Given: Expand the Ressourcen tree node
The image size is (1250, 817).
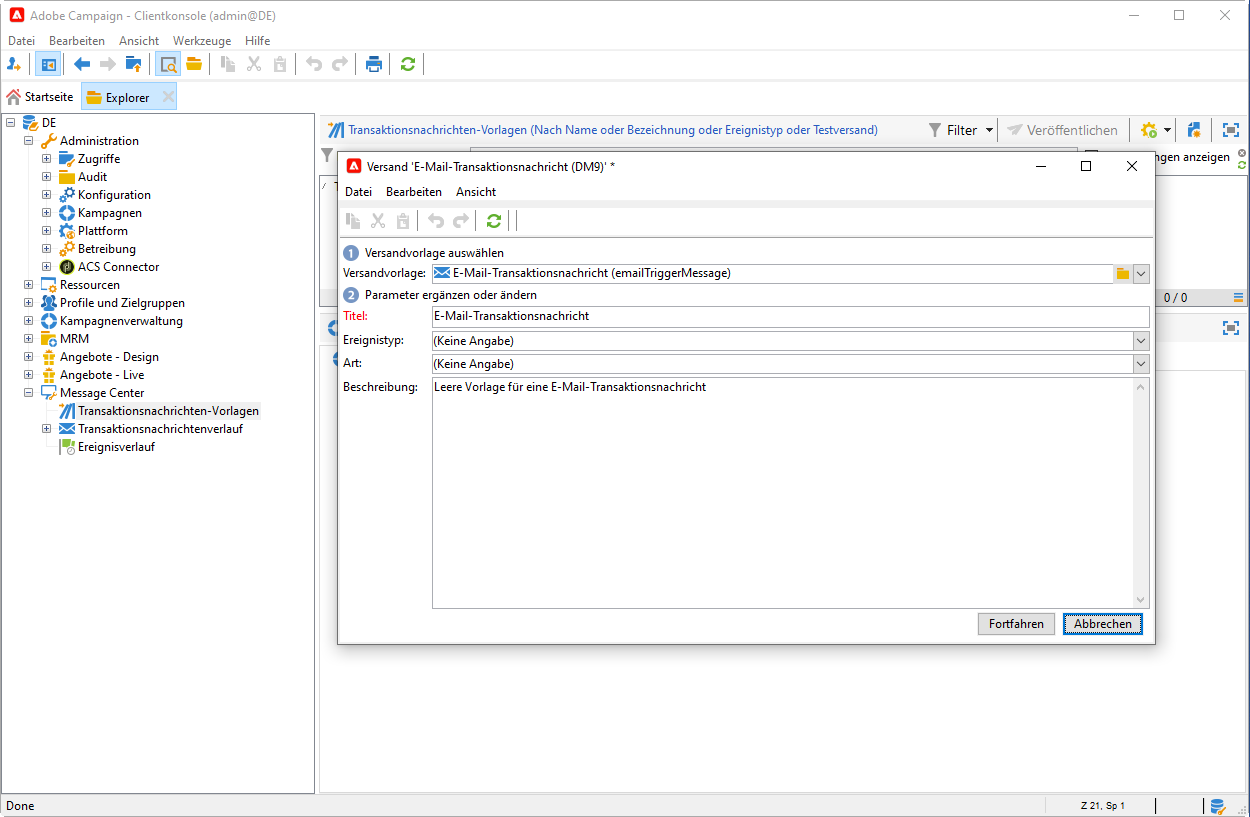Looking at the screenshot, I should pyautogui.click(x=29, y=285).
